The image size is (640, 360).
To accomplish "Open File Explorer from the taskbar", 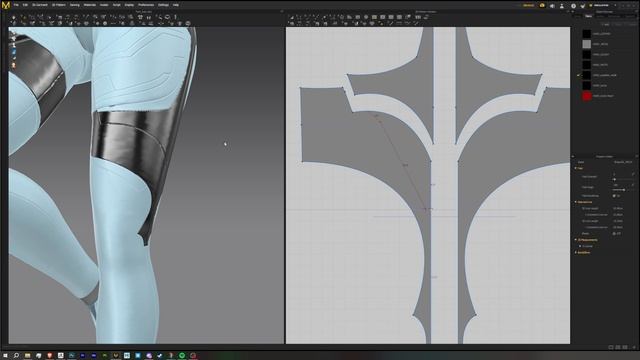I will tap(27, 356).
